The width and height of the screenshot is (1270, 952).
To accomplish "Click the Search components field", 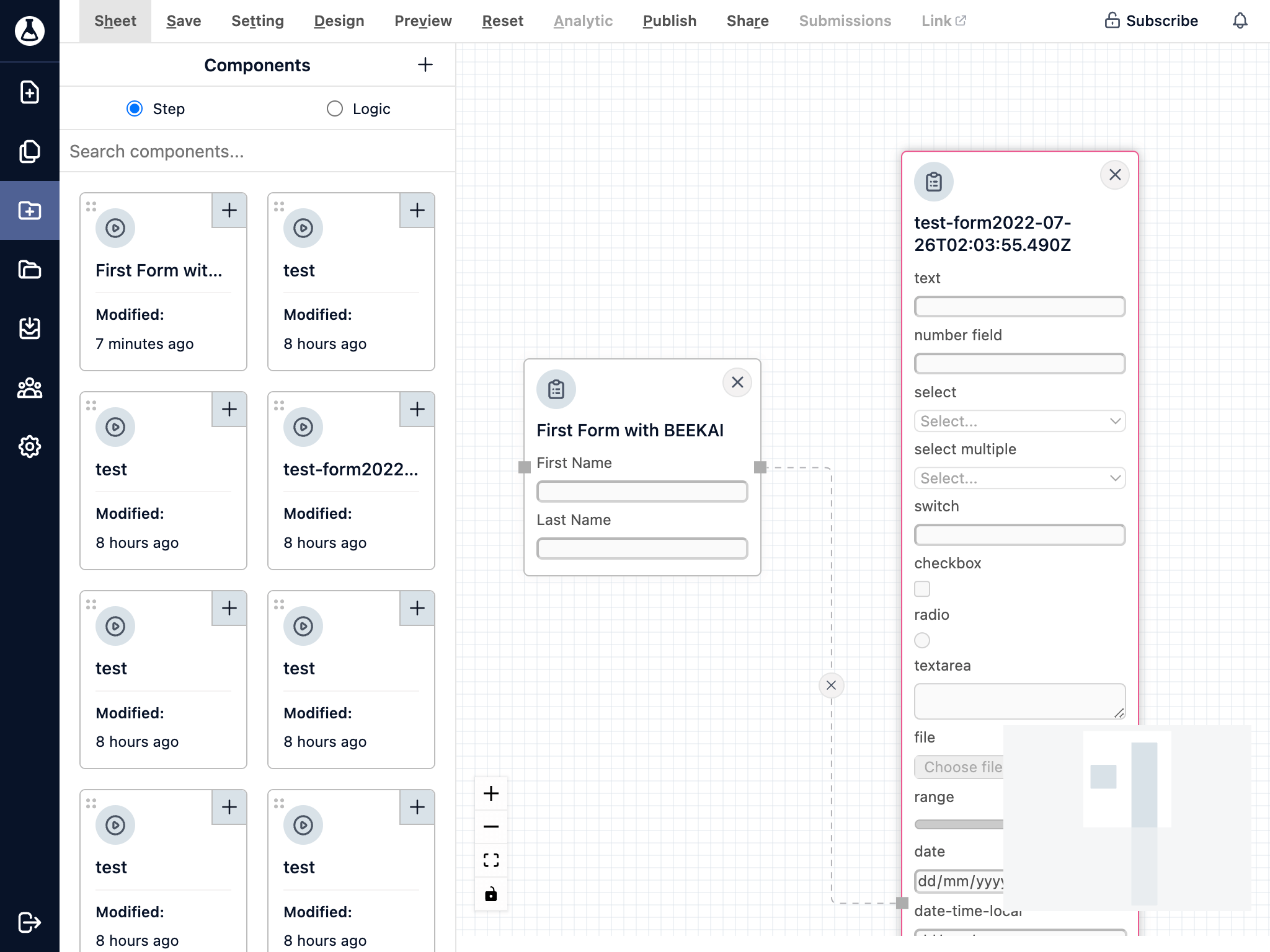I will (257, 151).
